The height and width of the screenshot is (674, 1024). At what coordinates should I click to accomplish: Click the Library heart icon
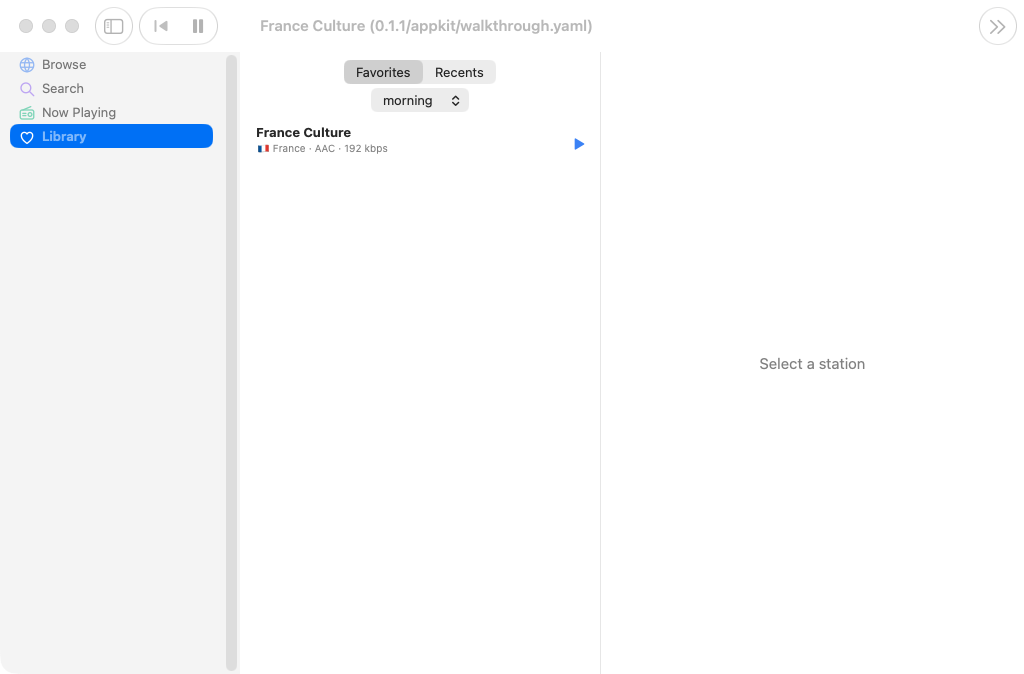[27, 137]
